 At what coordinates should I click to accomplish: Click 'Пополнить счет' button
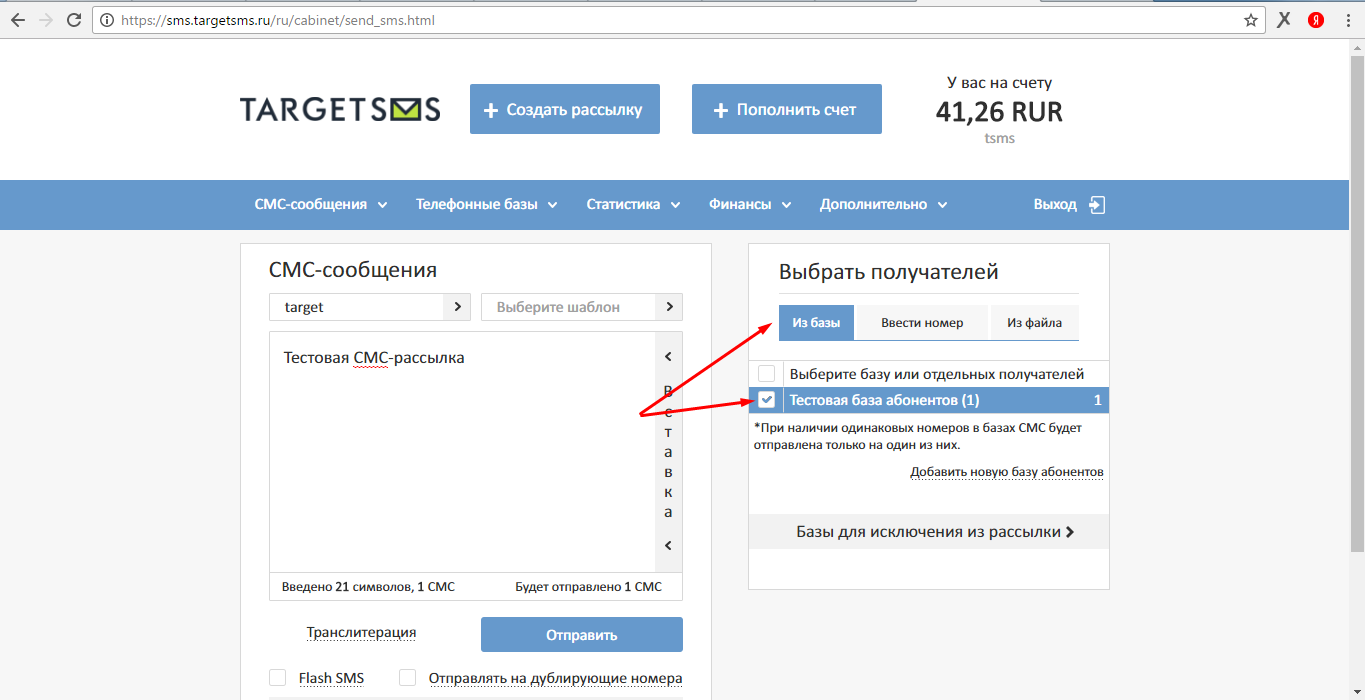coord(787,109)
